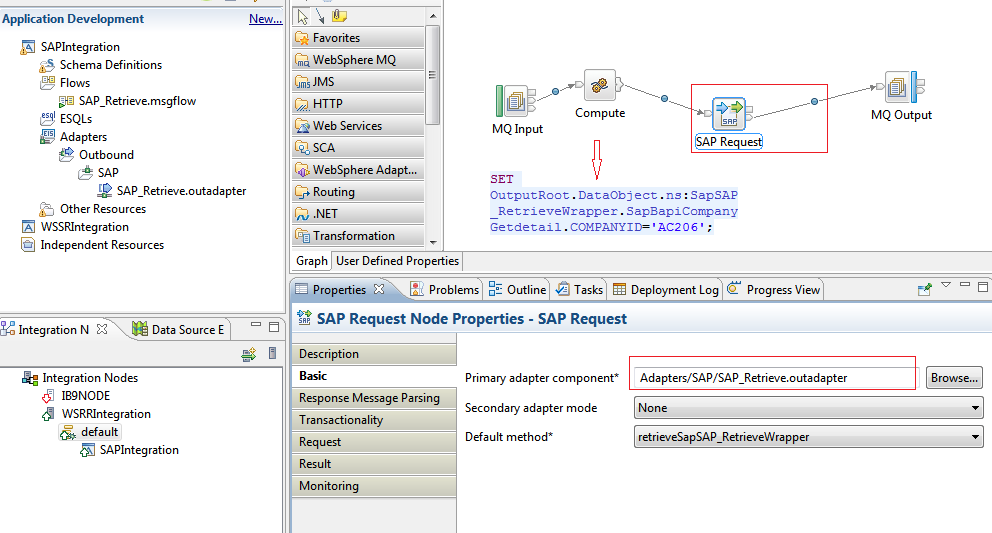Select deployed SAPIntegration under default
This screenshot has height=533, width=992.
coord(139,450)
